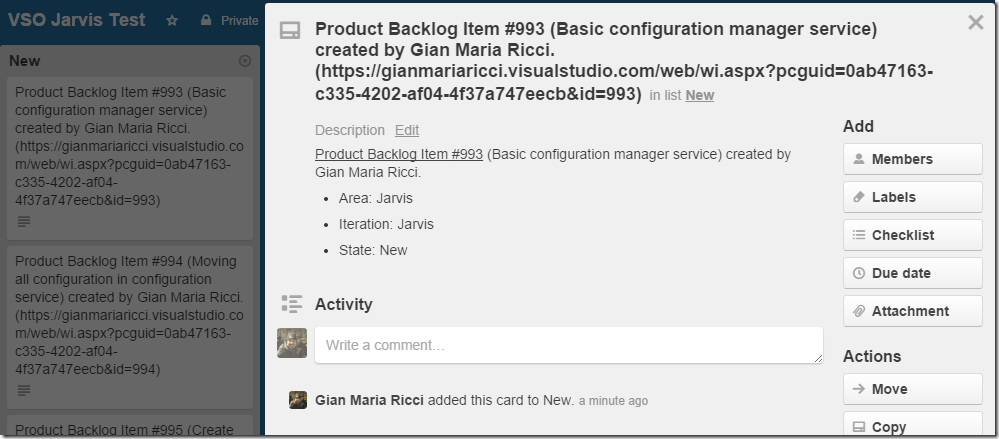Click the lock icon beside Private

tap(205, 20)
